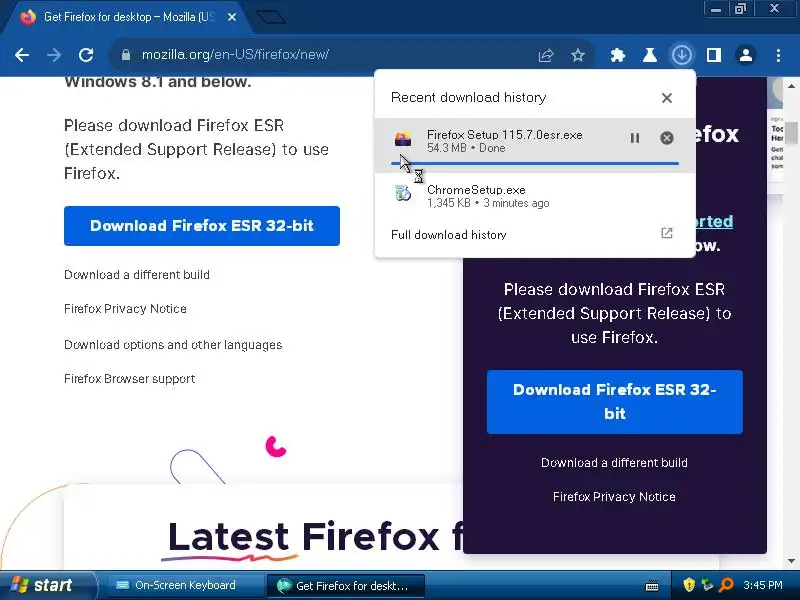Open Chrome's three-dot menu

pos(778,55)
